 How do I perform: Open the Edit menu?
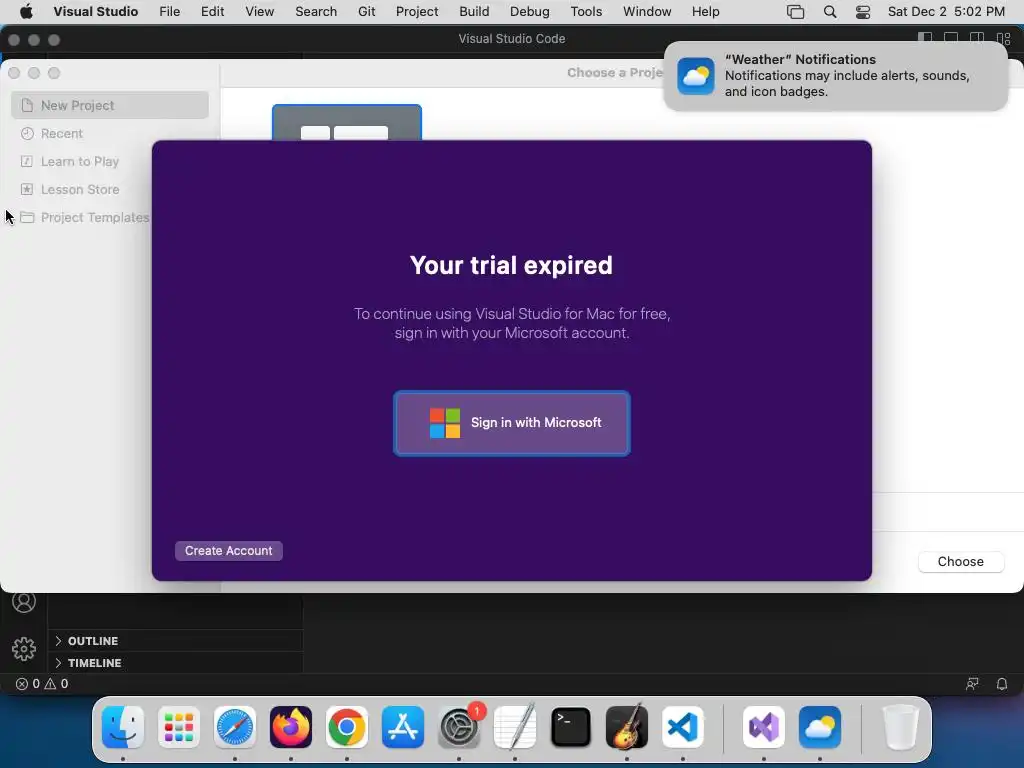[212, 12]
